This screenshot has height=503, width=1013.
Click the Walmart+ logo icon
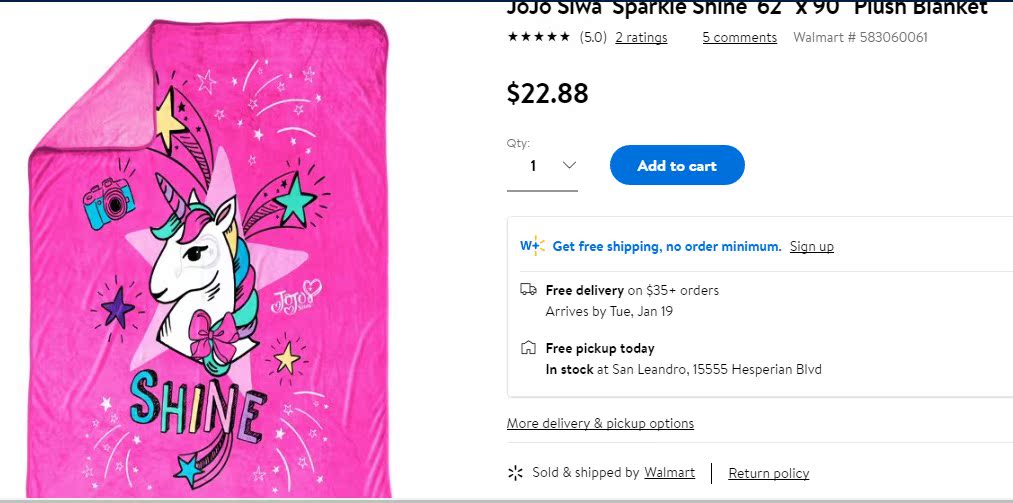coord(531,246)
